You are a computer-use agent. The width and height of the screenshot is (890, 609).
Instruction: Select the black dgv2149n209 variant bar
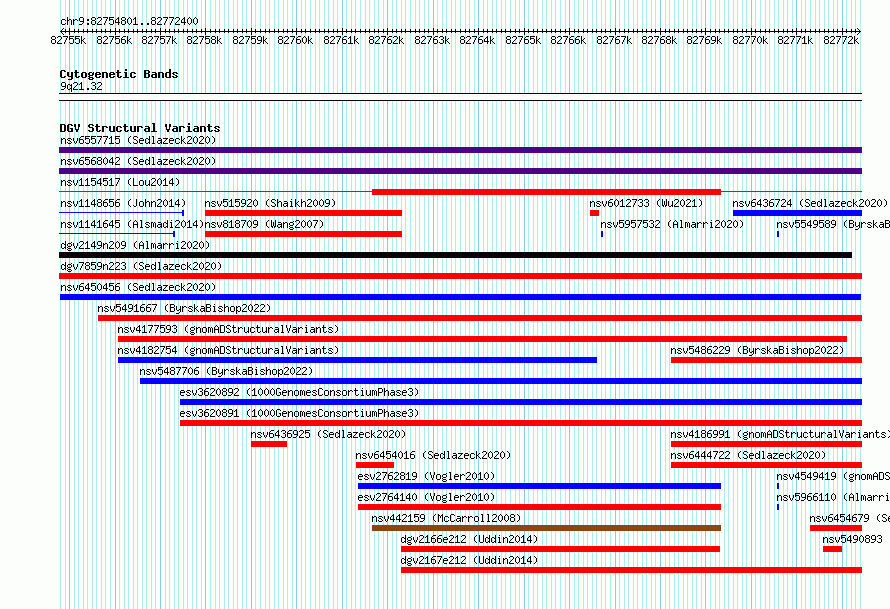[455, 255]
